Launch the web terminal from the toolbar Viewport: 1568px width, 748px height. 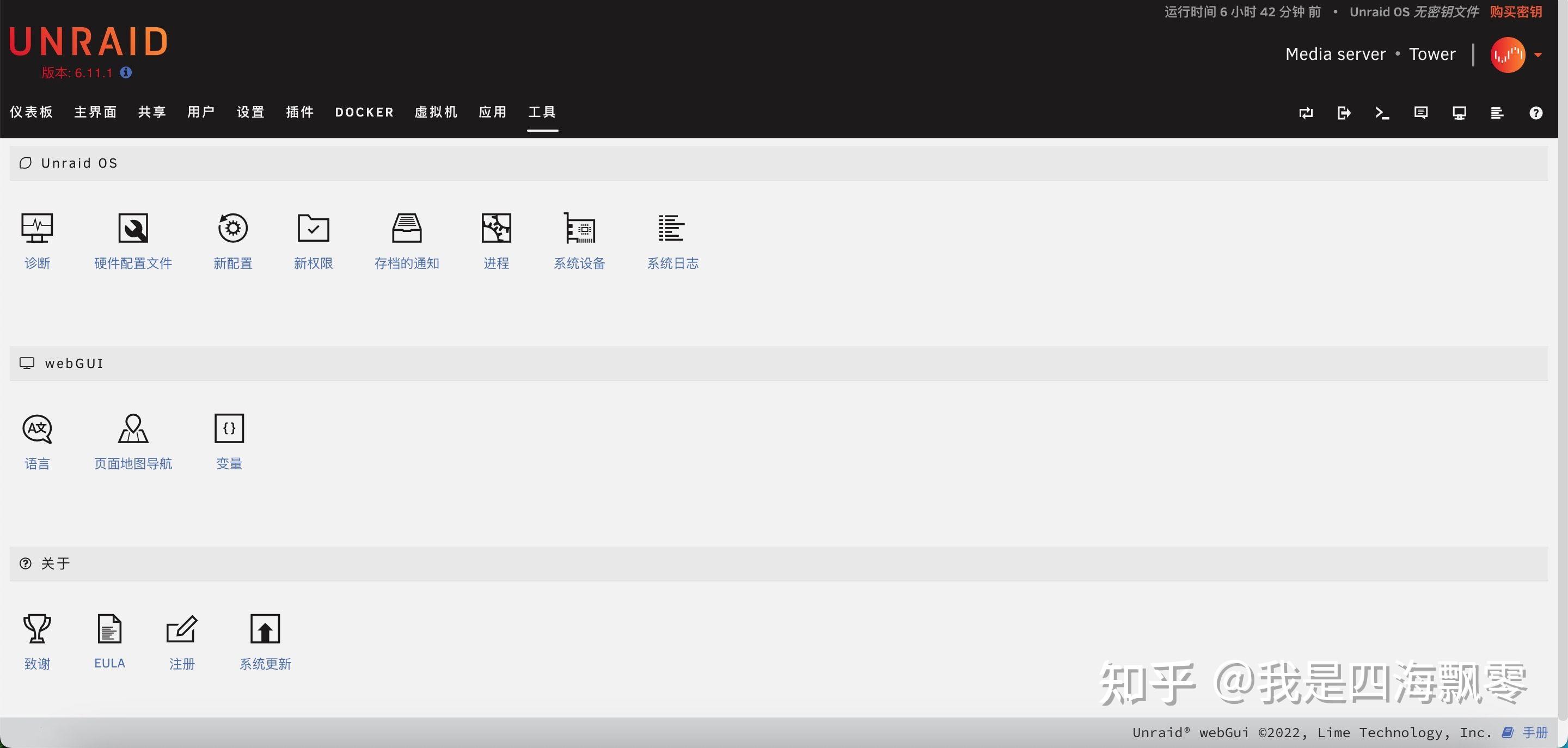pyautogui.click(x=1382, y=113)
